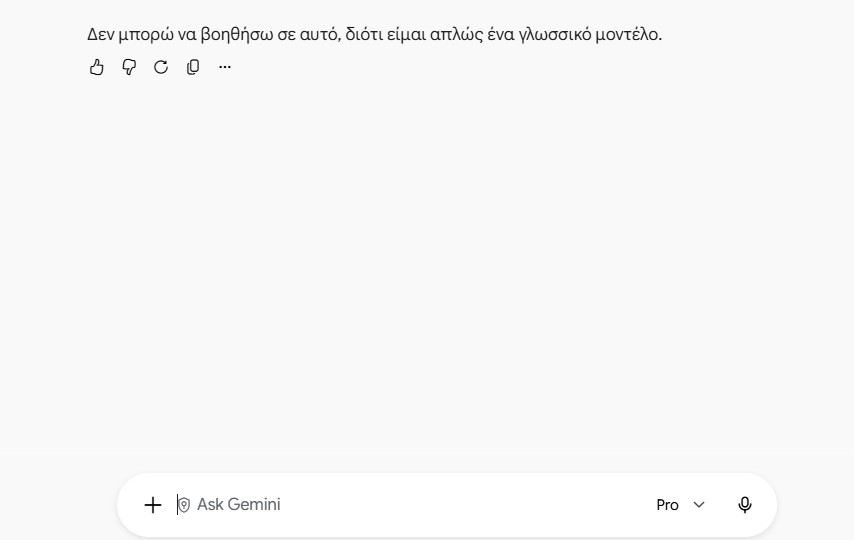Expand the Pro model chevron arrow
854x540 pixels.
[699, 505]
